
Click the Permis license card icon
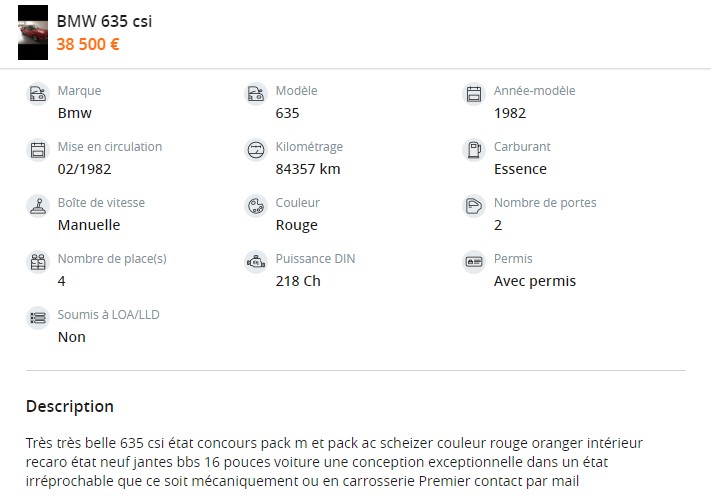(x=474, y=263)
